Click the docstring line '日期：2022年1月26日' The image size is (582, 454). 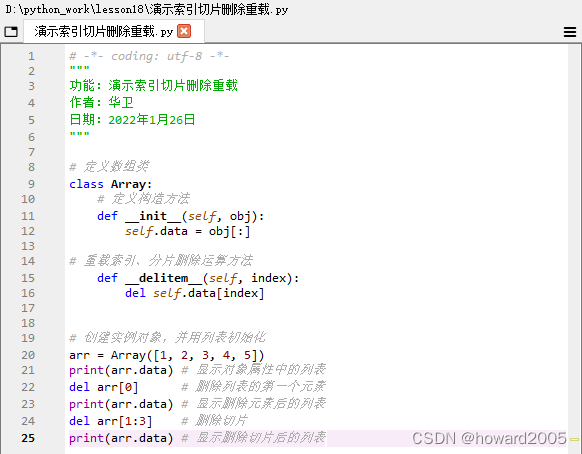point(132,120)
